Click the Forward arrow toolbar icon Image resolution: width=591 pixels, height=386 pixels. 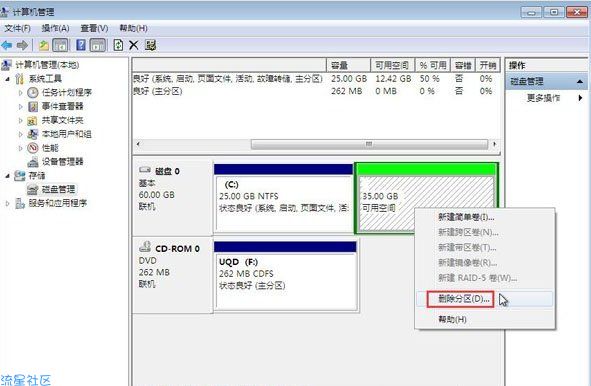pyautogui.click(x=22, y=46)
